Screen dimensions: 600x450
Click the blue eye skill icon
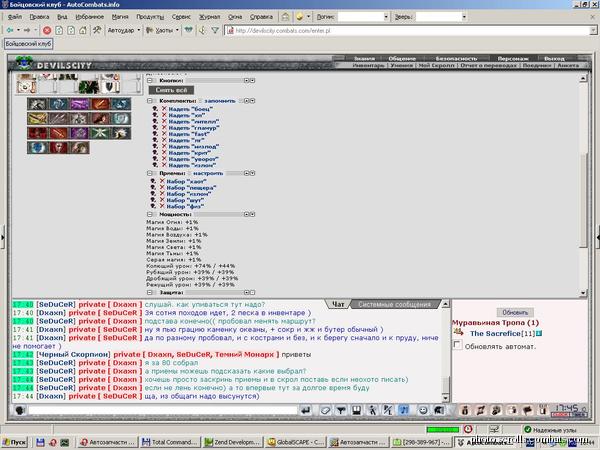point(37,147)
